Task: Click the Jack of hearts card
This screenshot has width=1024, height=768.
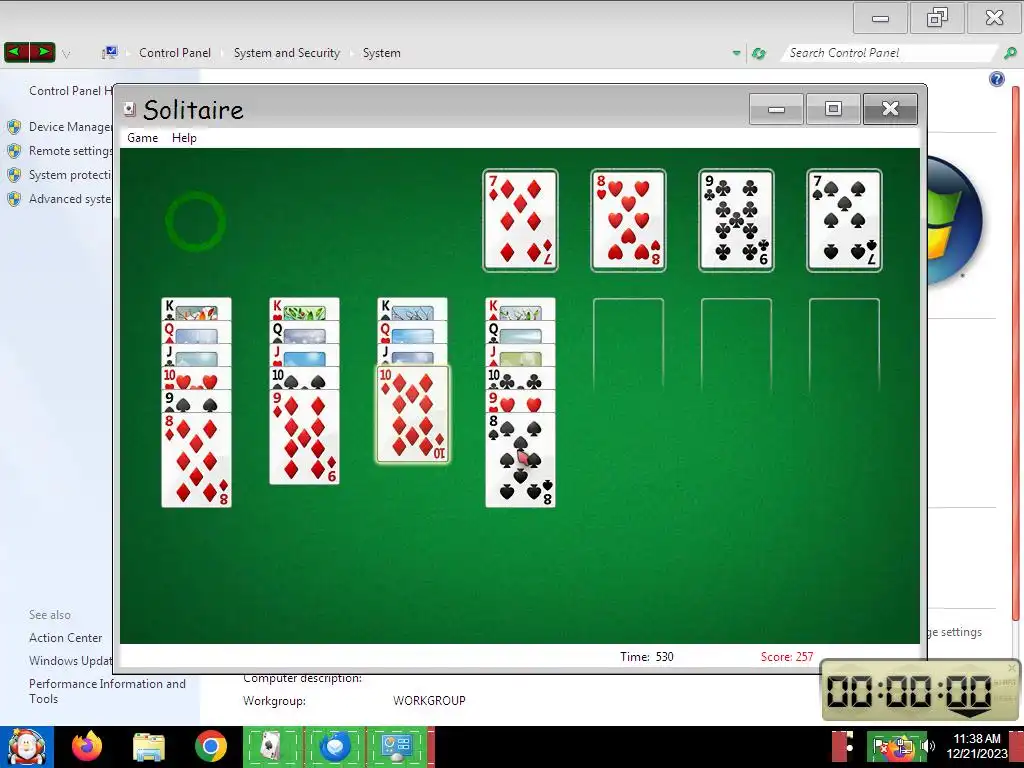Action: 304,355
